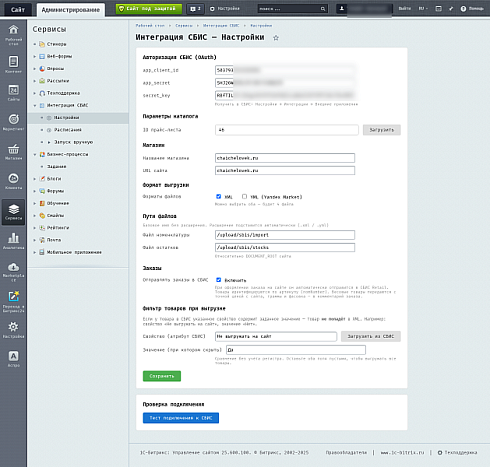490x467 pixels.
Task: Open the RU language dropdown
Action: 423,9
